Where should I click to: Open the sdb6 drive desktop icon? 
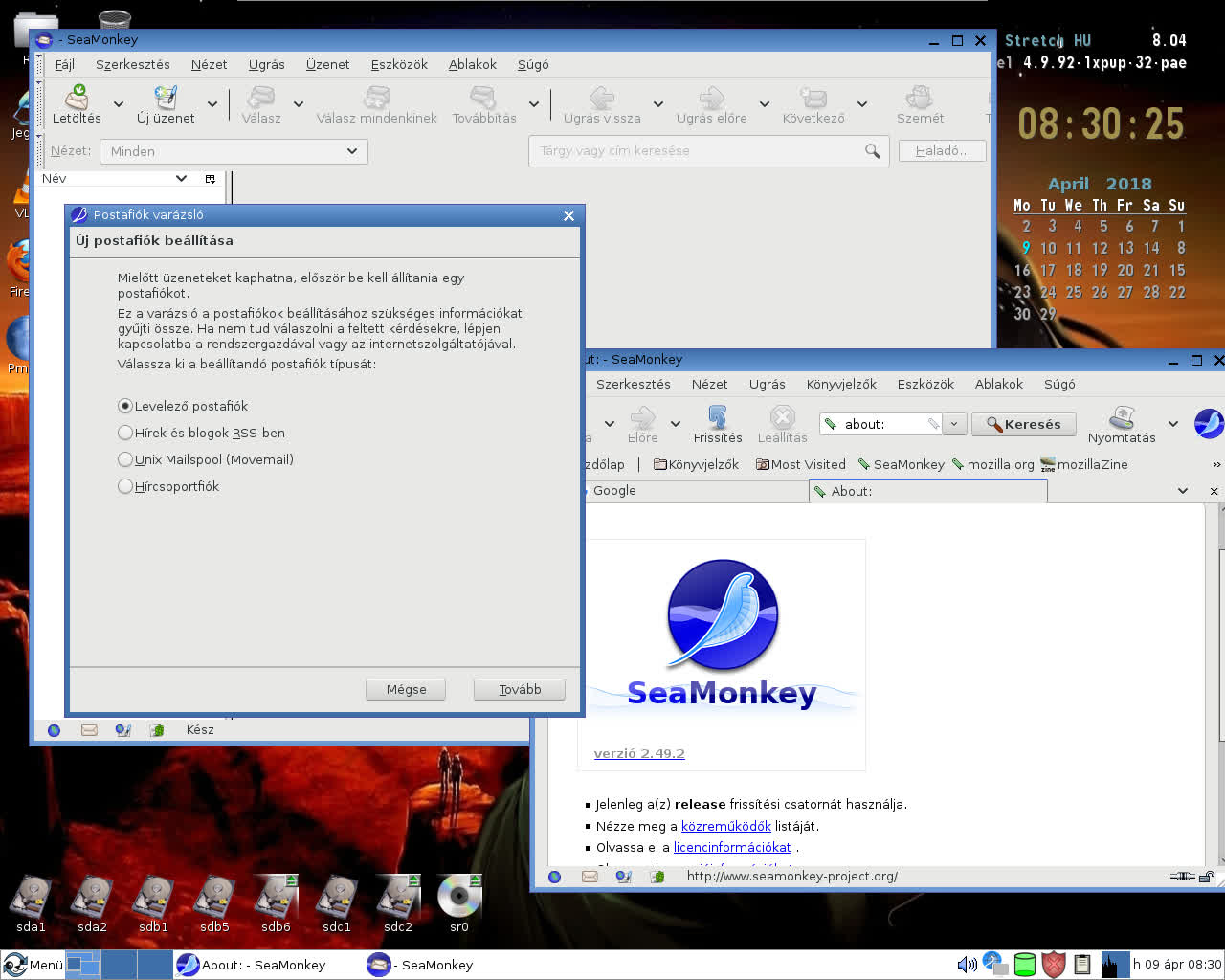276,898
